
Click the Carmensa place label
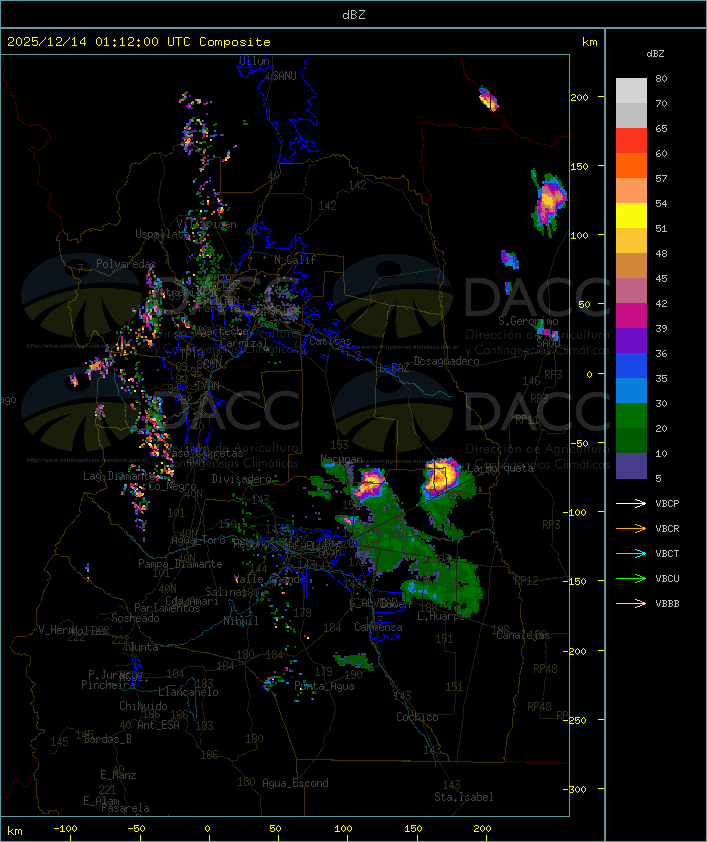click(x=378, y=627)
